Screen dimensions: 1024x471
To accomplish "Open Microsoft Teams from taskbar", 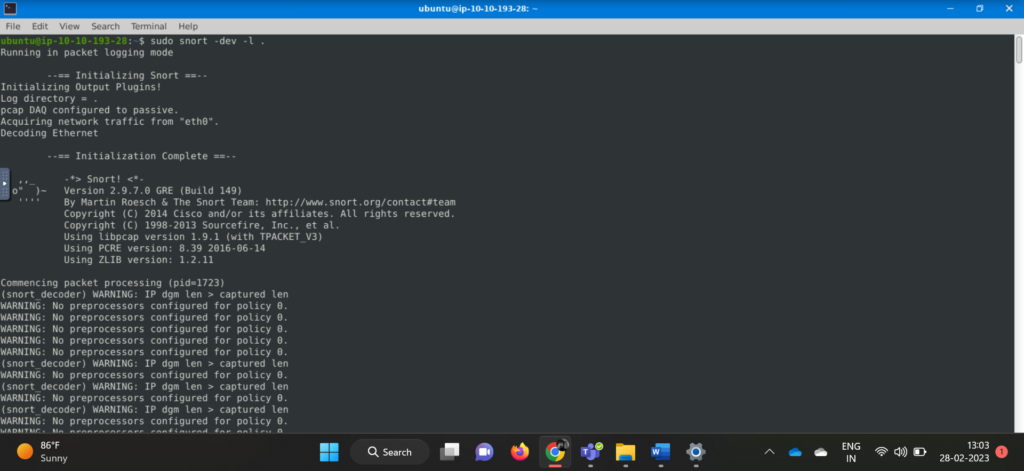I will coord(590,452).
